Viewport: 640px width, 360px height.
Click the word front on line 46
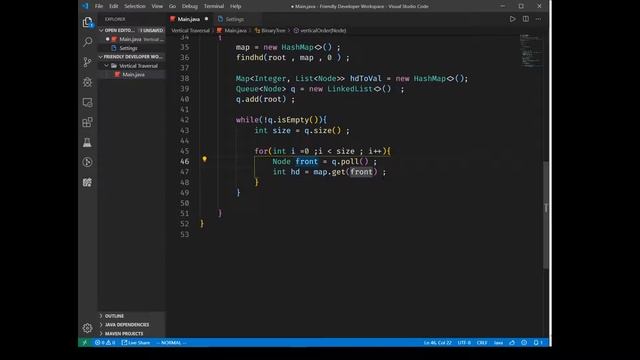click(307, 162)
